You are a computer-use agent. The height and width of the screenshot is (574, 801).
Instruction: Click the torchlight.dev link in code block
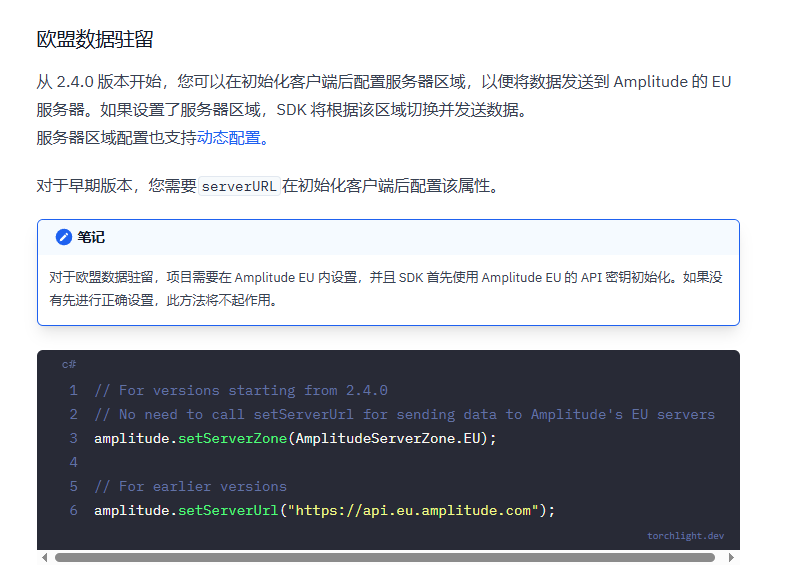coord(686,536)
